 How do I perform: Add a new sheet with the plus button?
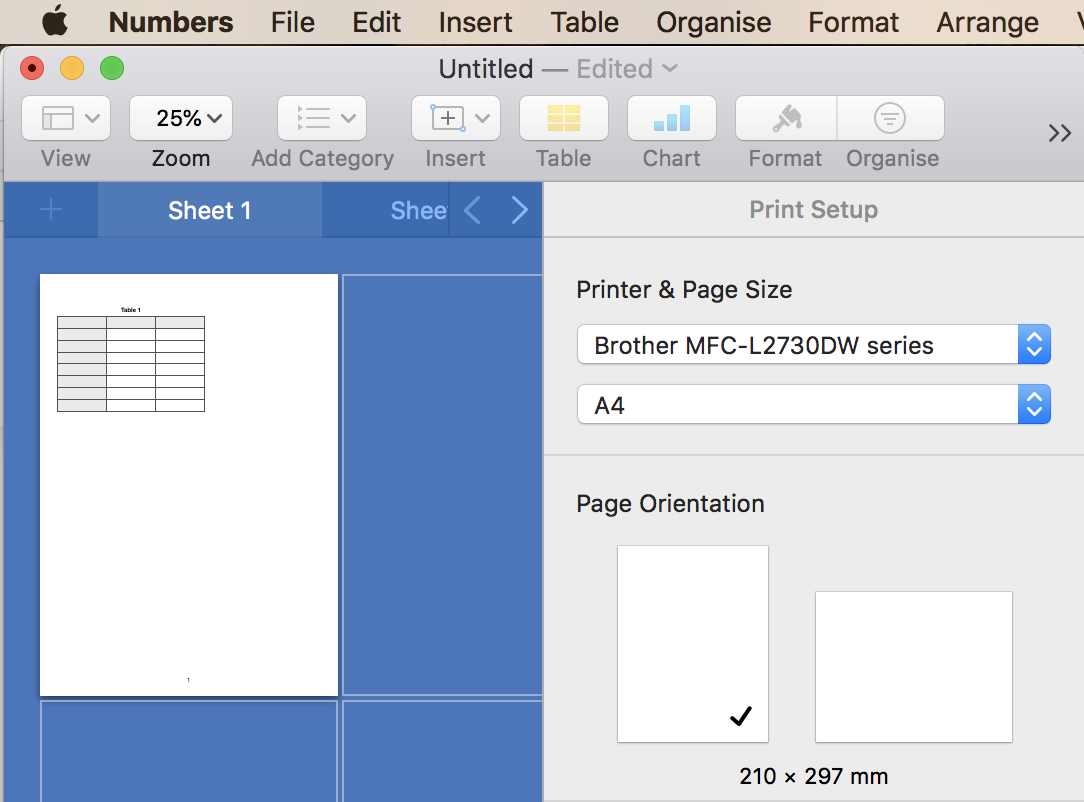coord(51,210)
